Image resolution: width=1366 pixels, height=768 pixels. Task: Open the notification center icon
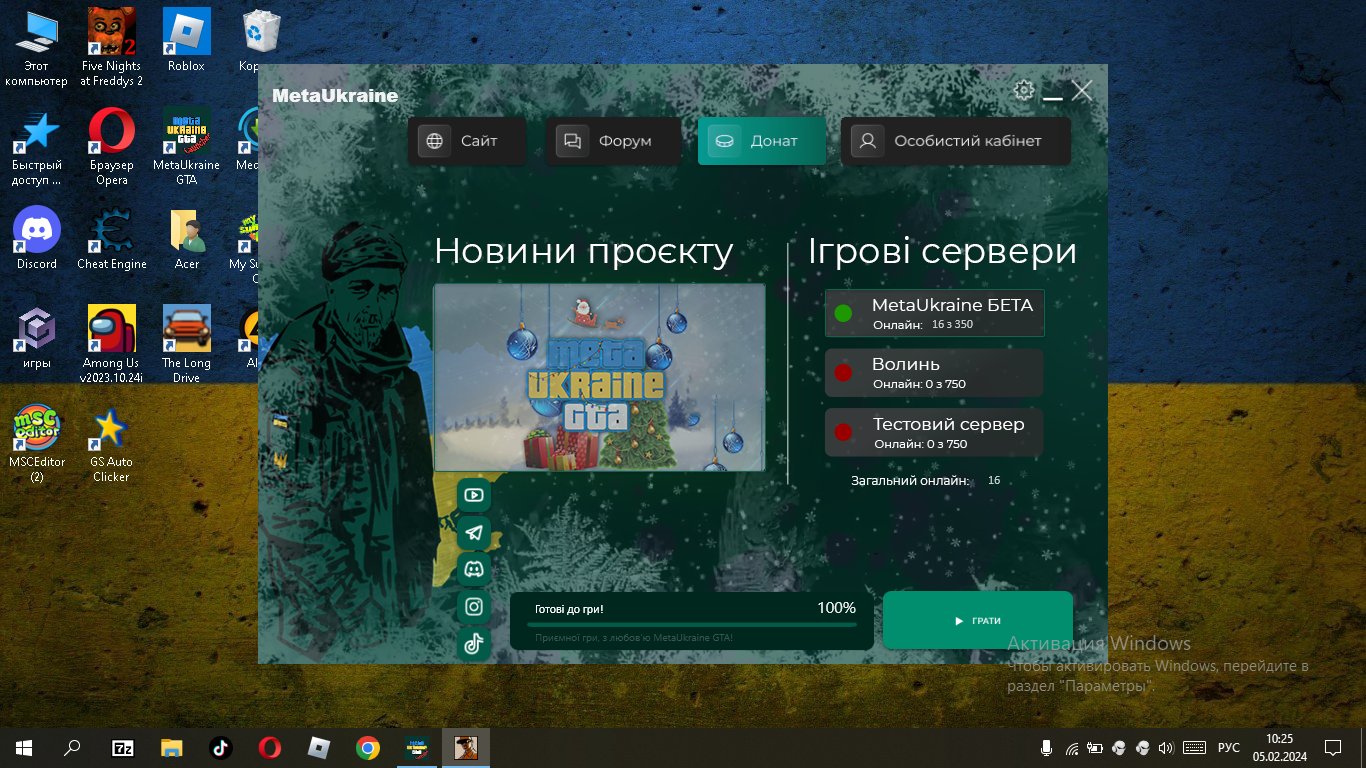(1333, 747)
